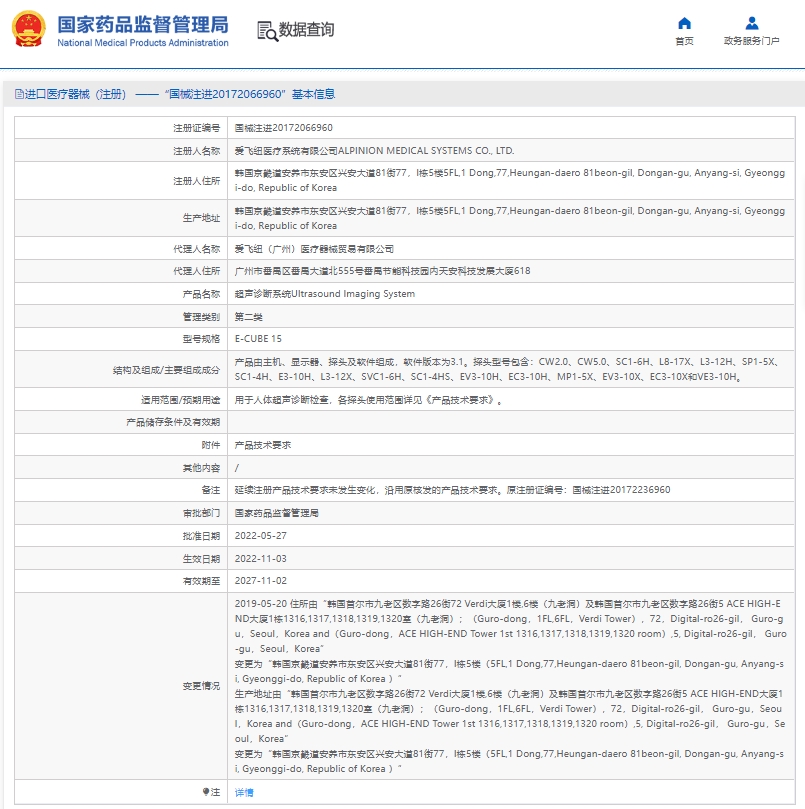Viewport: 805px width, 809px height.
Task: Click registrant name ALPINION MEDICAL SYSTEMS value
Action: pyautogui.click(x=375, y=151)
